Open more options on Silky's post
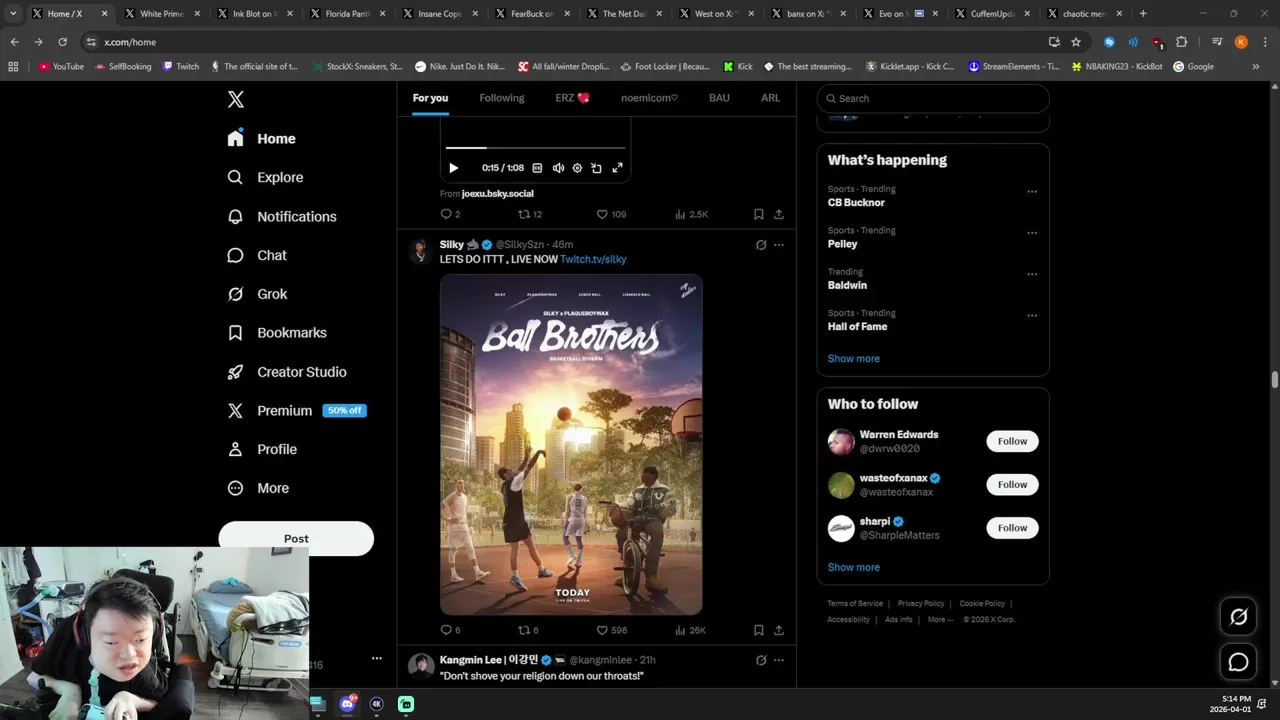Viewport: 1280px width, 720px height. tap(779, 245)
